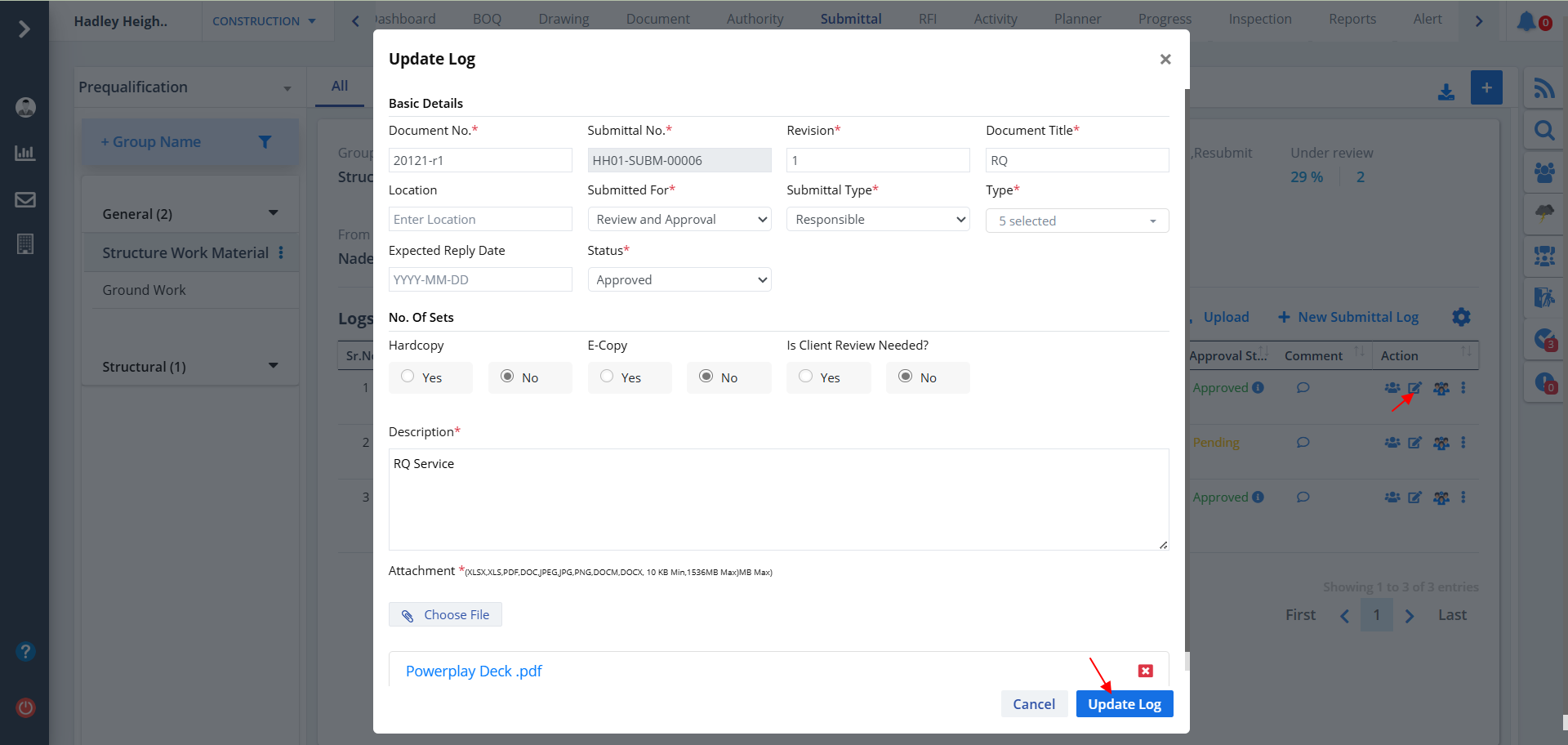This screenshot has height=745, width=1568.
Task: Select Yes for Hardcopy
Action: (x=408, y=377)
